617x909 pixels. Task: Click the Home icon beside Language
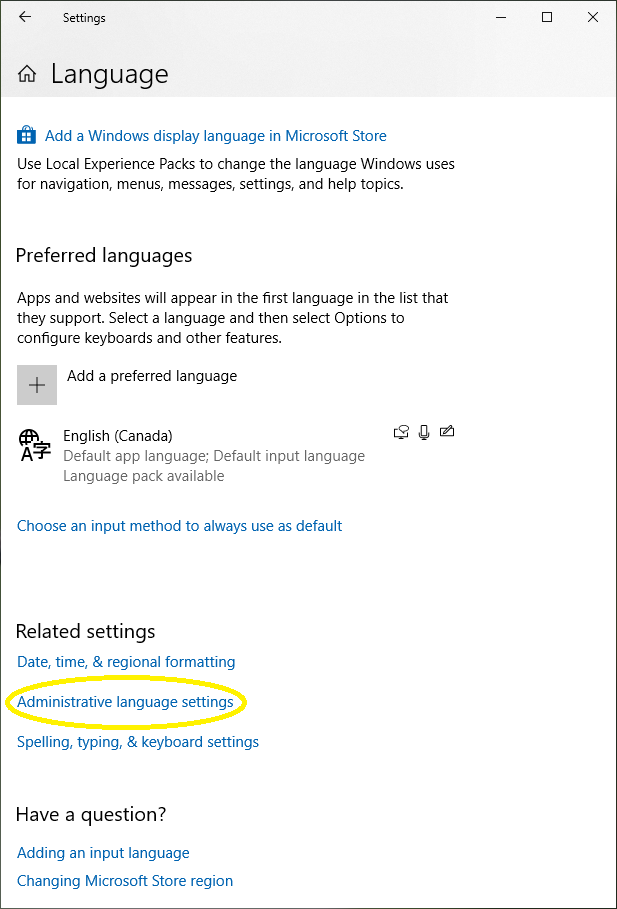click(27, 75)
